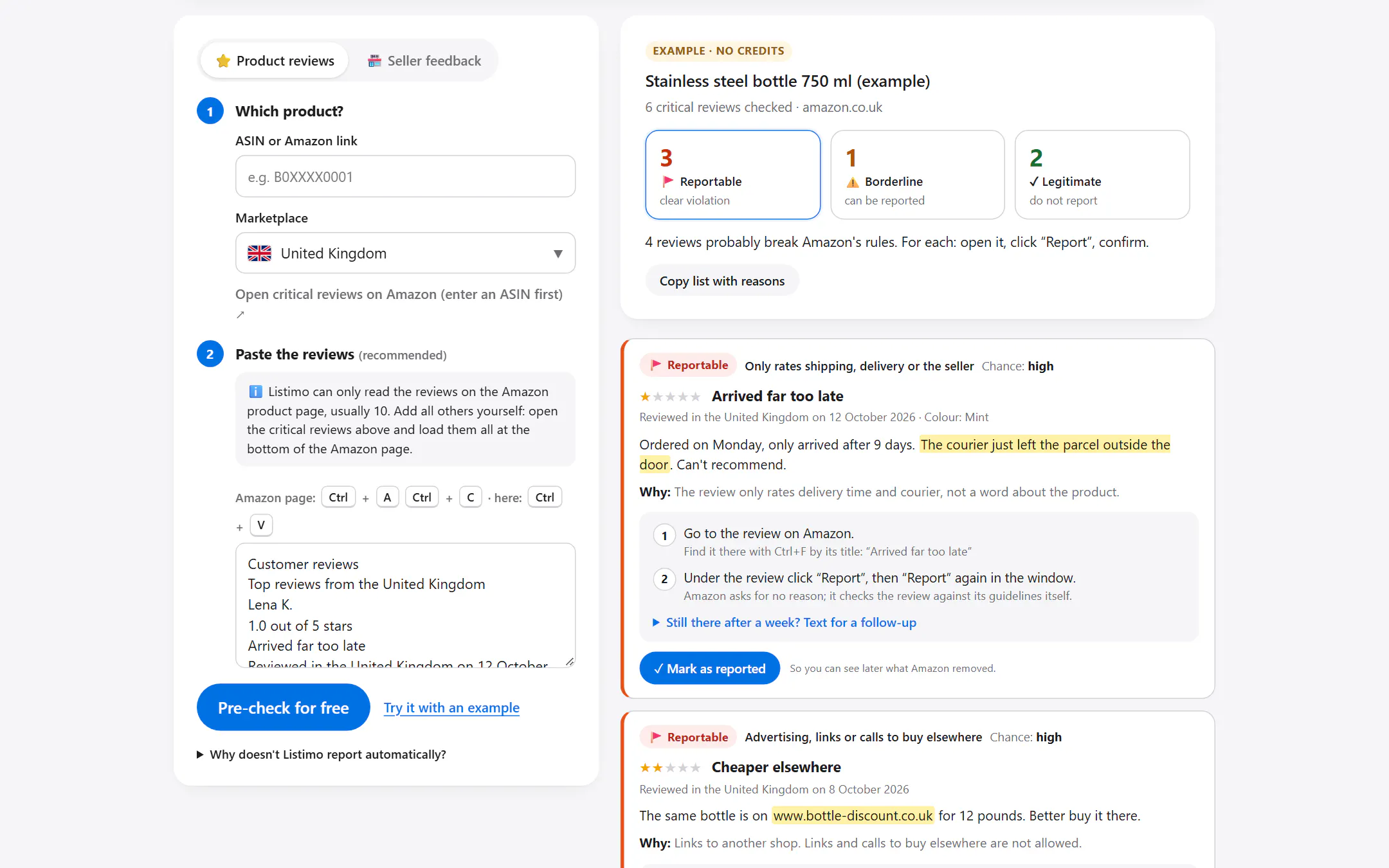The width and height of the screenshot is (1389, 868).
Task: Open the Marketplace dropdown showing United Kingdom
Action: tap(405, 253)
